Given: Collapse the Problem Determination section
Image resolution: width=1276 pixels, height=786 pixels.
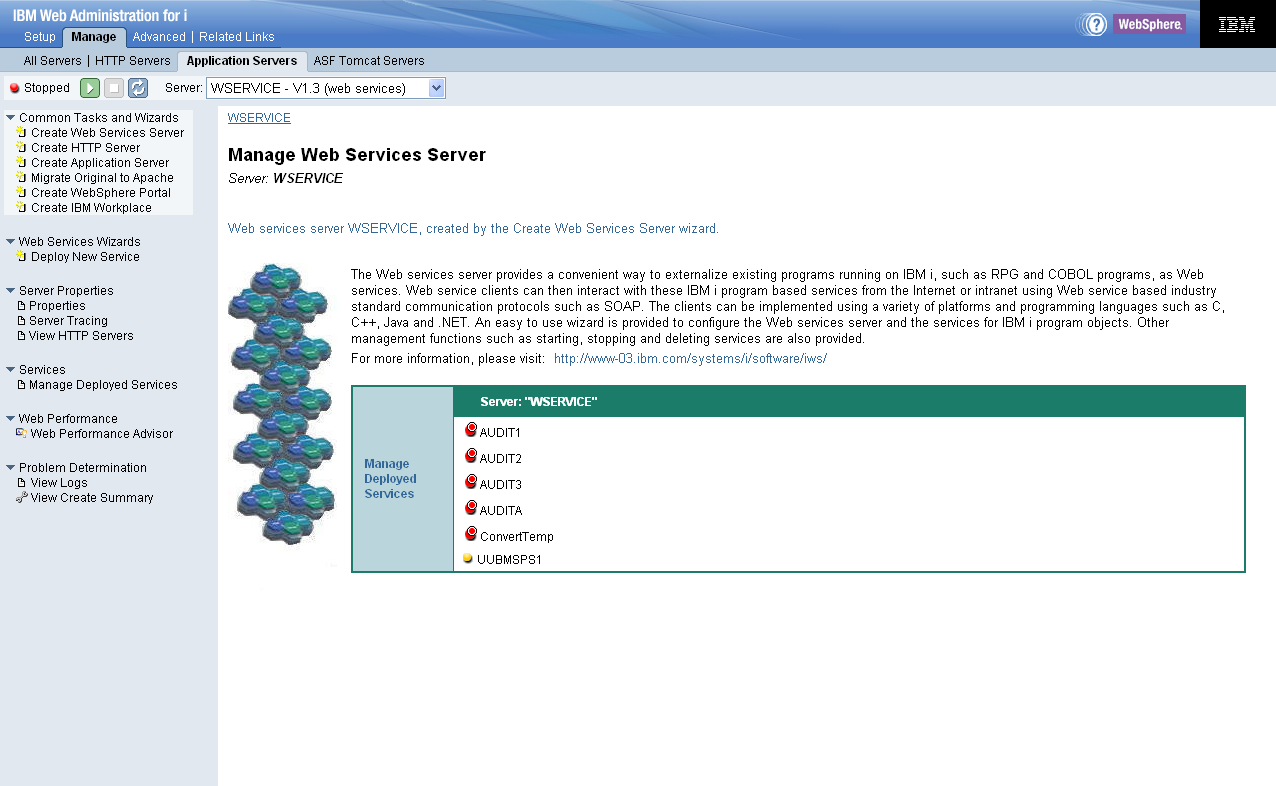Looking at the screenshot, I should tap(11, 467).
